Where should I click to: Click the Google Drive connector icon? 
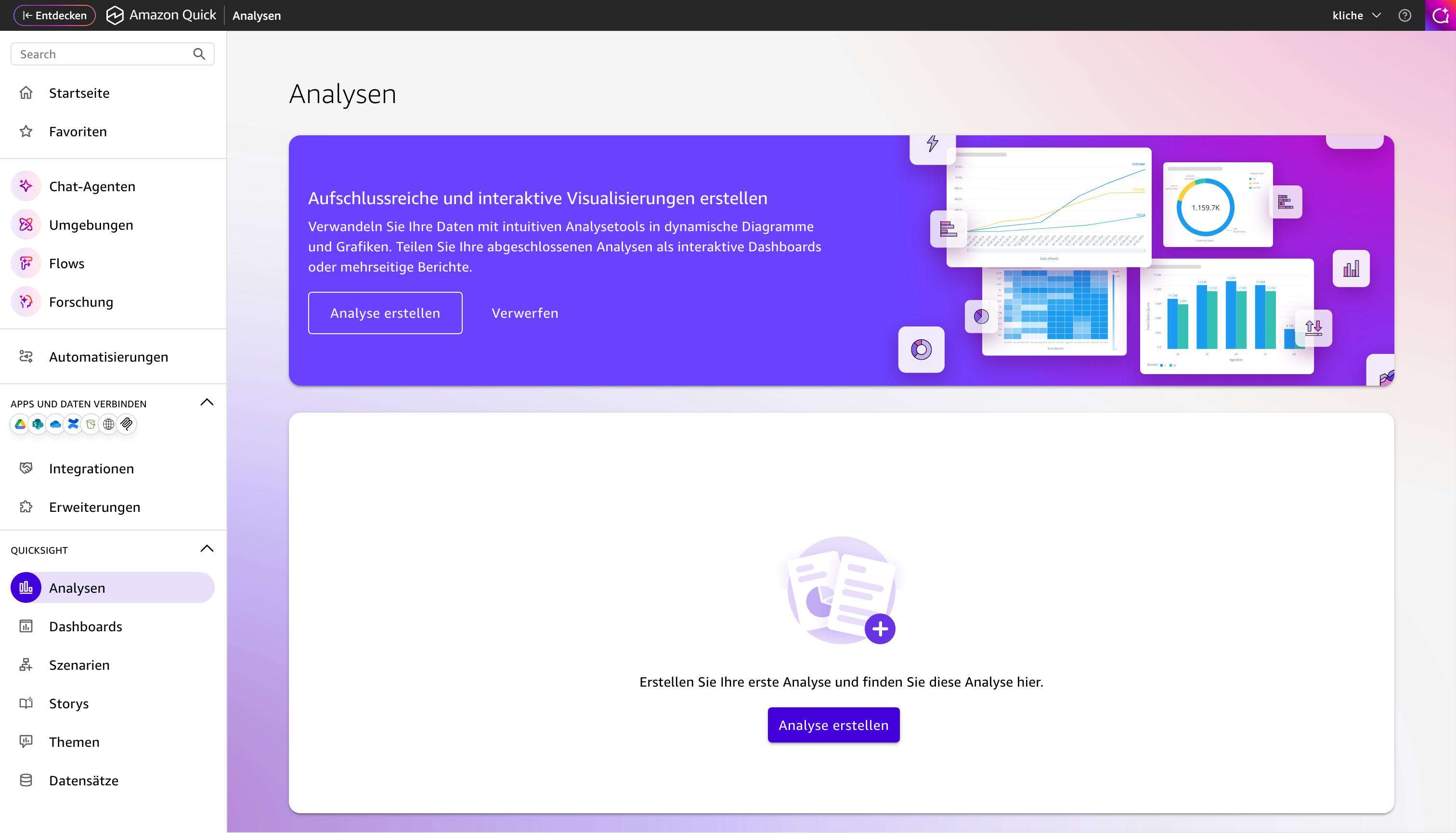20,424
